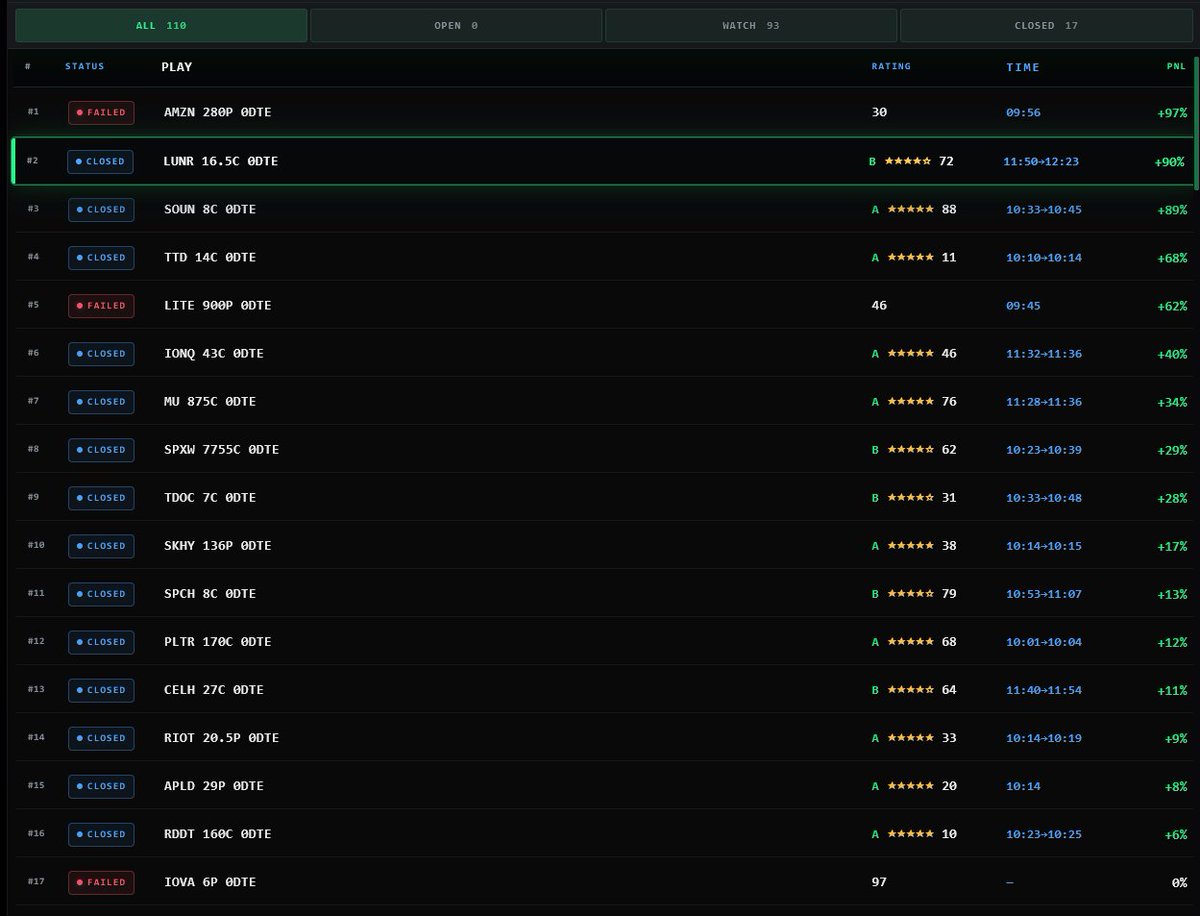Viewport: 1200px width, 916px height.
Task: Click the star rating on LUNR row
Action: tap(907, 161)
